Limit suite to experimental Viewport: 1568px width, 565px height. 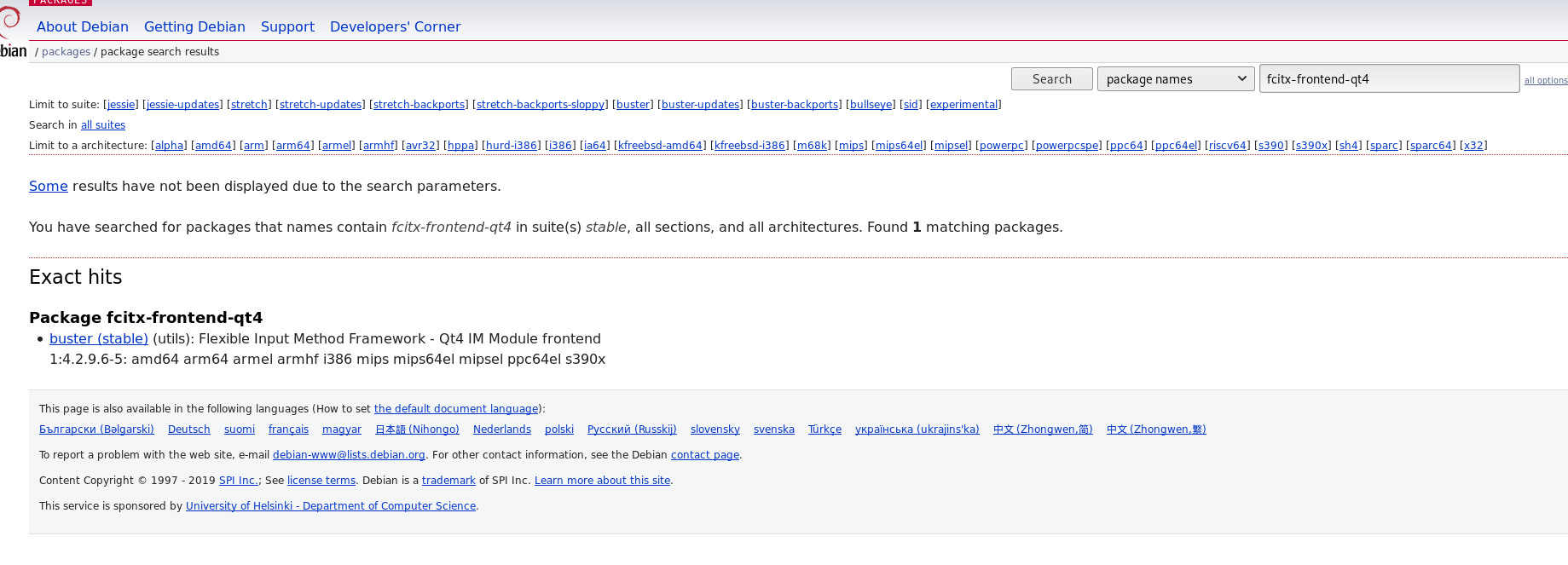pyautogui.click(x=963, y=105)
